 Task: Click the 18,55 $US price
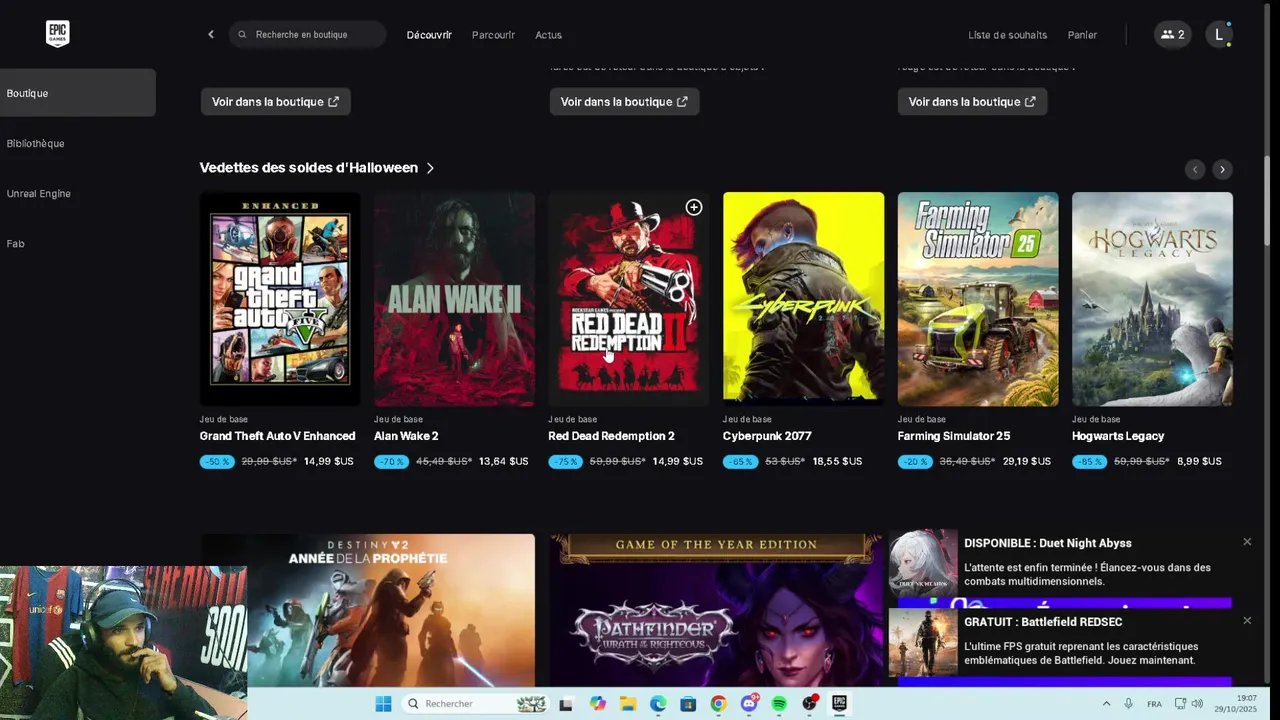tap(838, 462)
